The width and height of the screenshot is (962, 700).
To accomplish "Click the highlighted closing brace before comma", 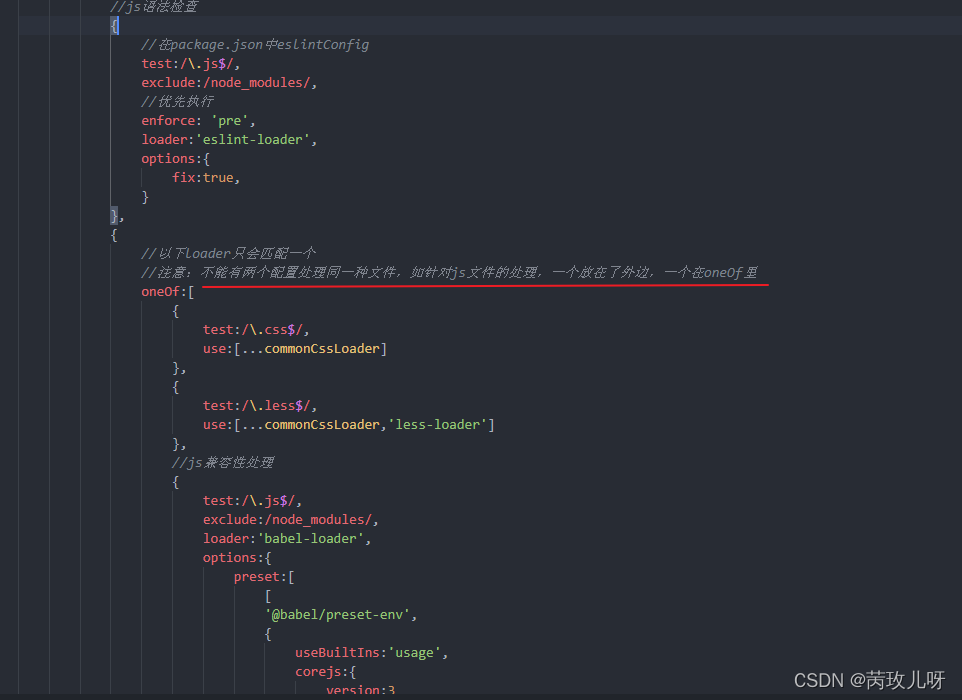I will coord(114,215).
